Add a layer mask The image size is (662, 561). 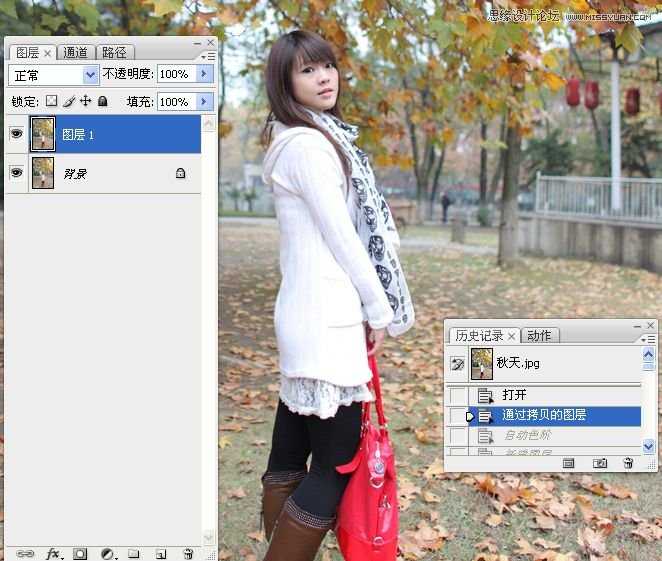(80, 553)
